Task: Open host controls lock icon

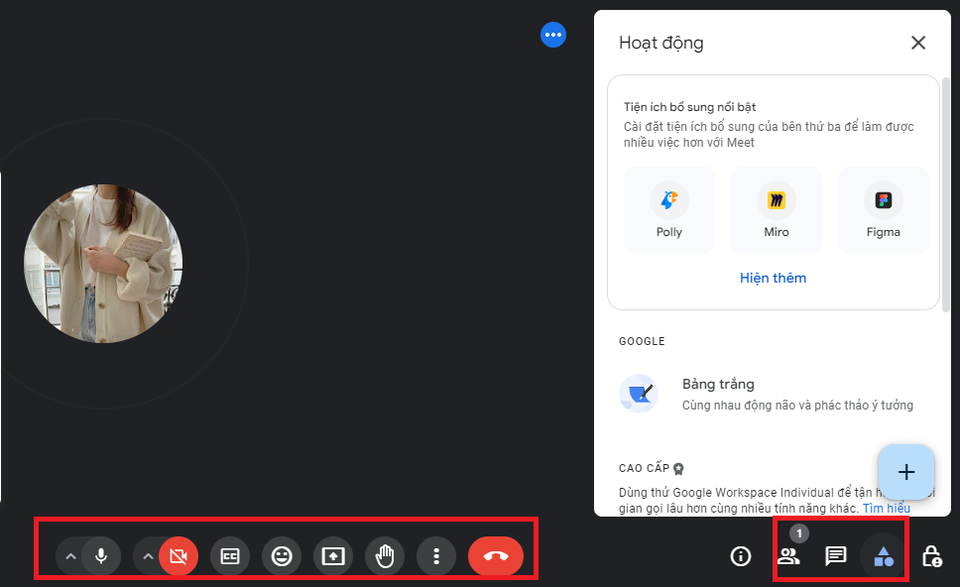Action: 931,556
